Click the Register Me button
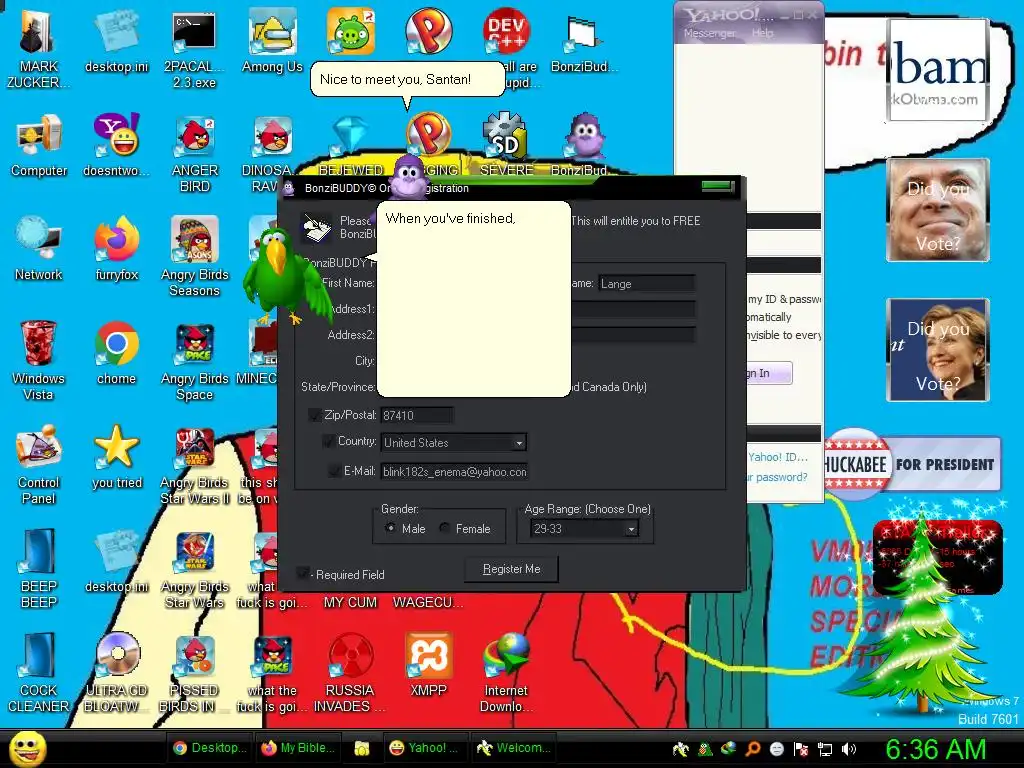This screenshot has width=1024, height=768. tap(511, 569)
